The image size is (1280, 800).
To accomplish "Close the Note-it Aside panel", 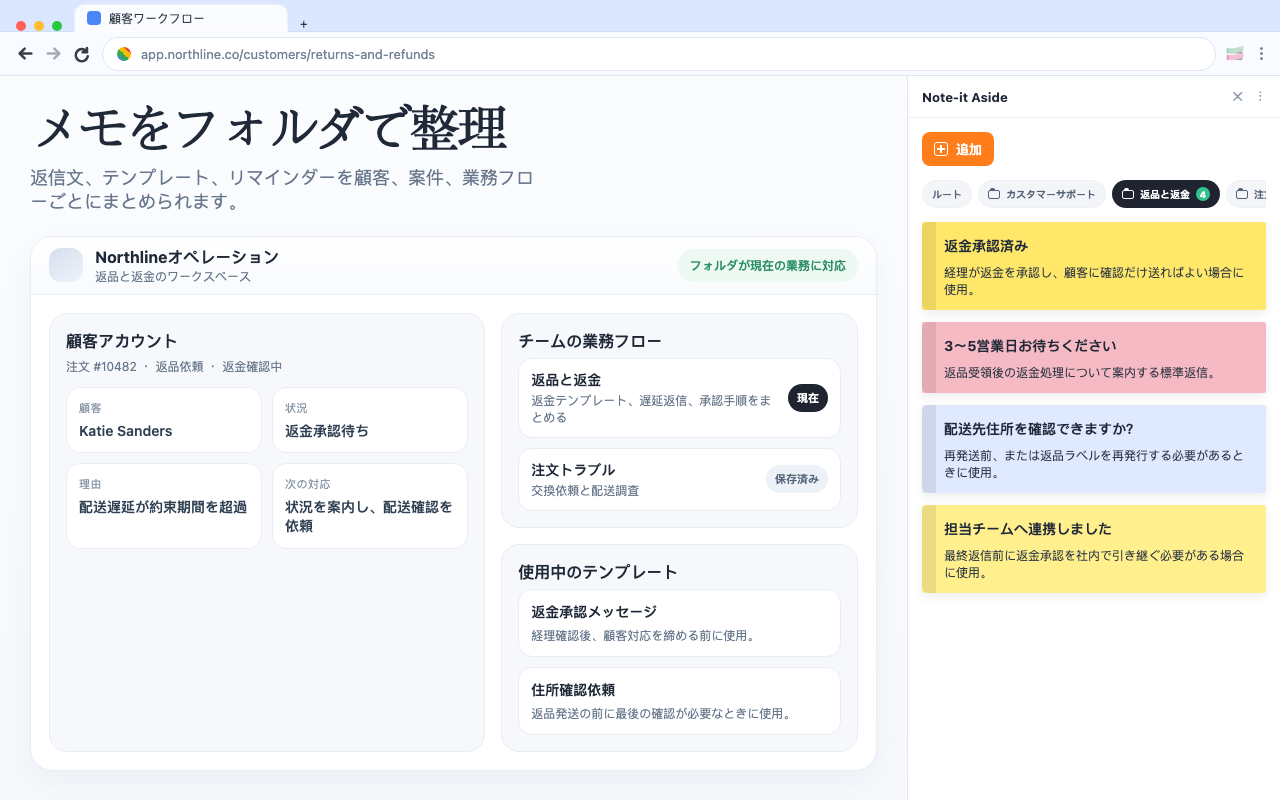I will tap(1238, 97).
